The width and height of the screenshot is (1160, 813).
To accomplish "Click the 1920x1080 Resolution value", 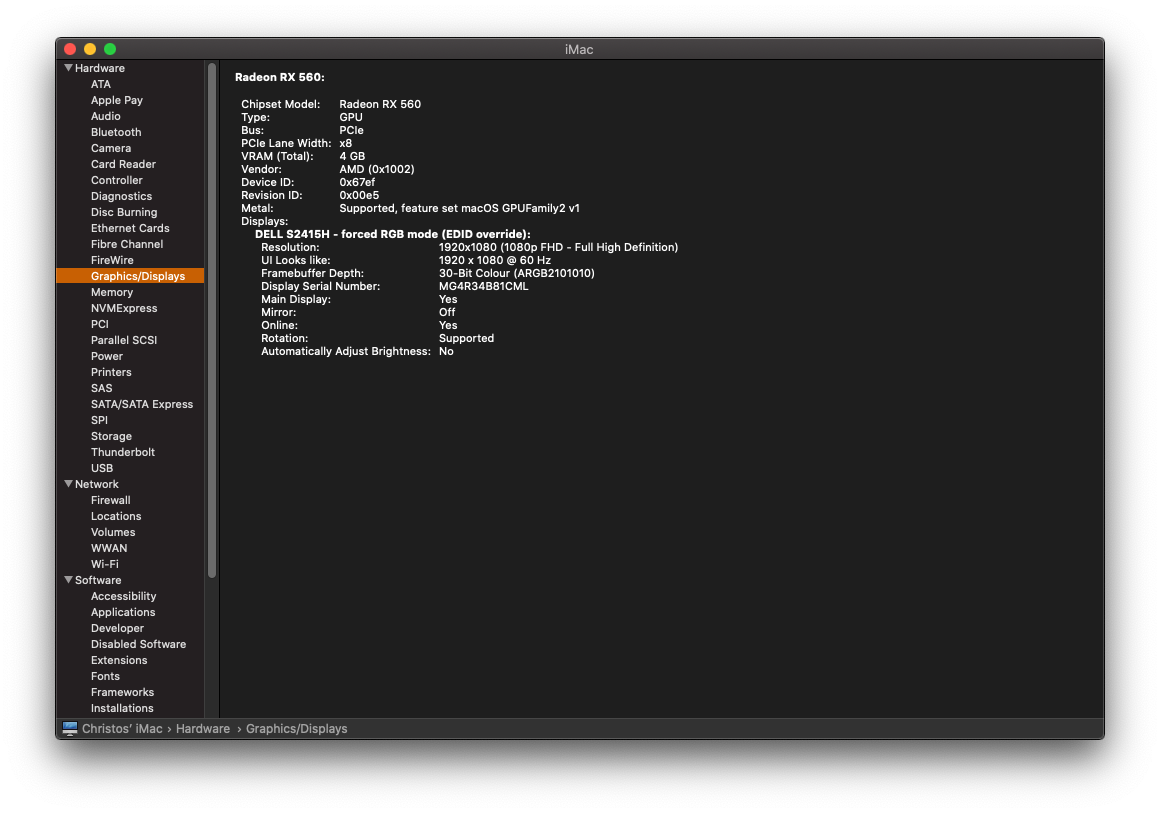I will coord(559,247).
